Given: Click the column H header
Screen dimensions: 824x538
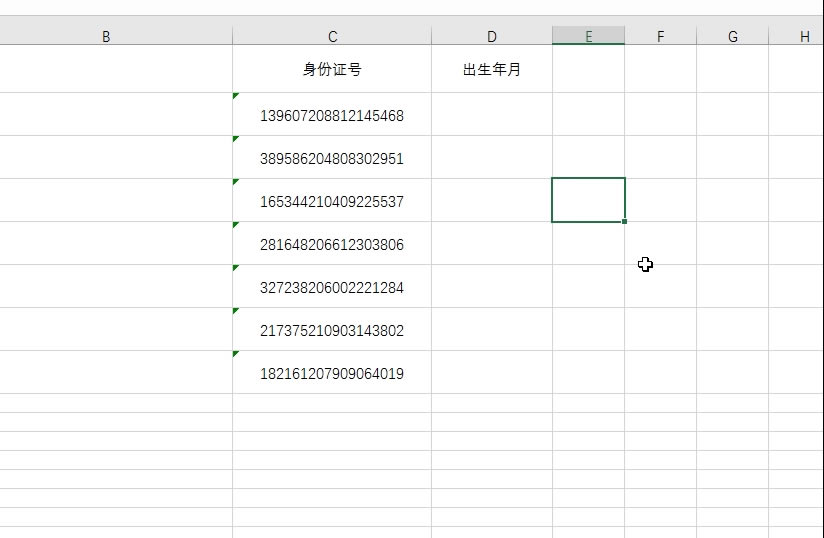Looking at the screenshot, I should [x=804, y=36].
